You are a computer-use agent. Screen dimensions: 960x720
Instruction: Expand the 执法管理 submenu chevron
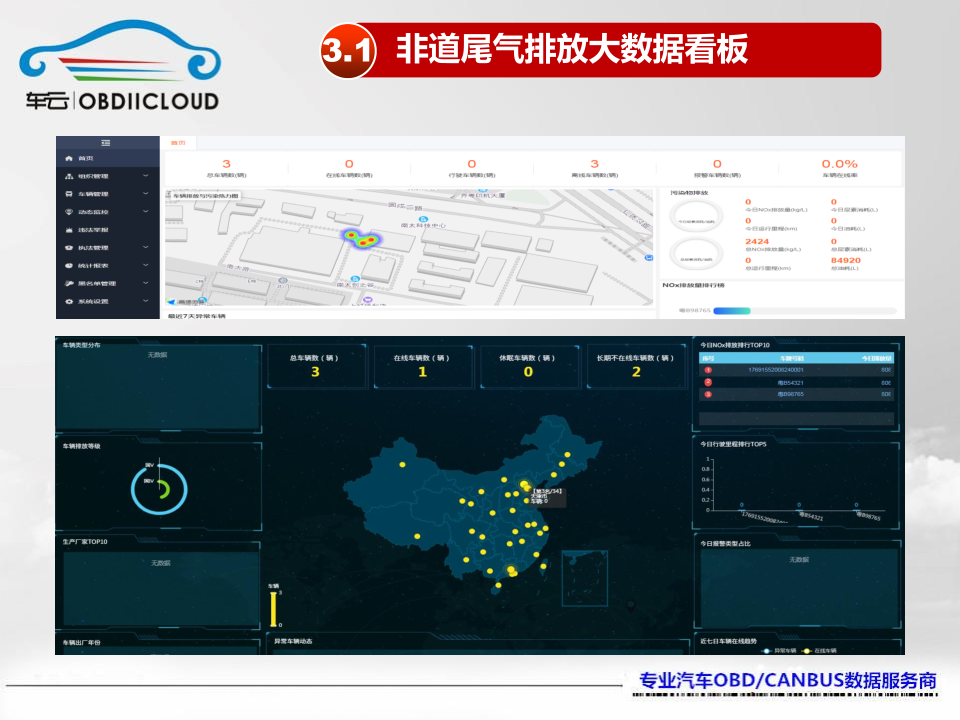point(146,247)
